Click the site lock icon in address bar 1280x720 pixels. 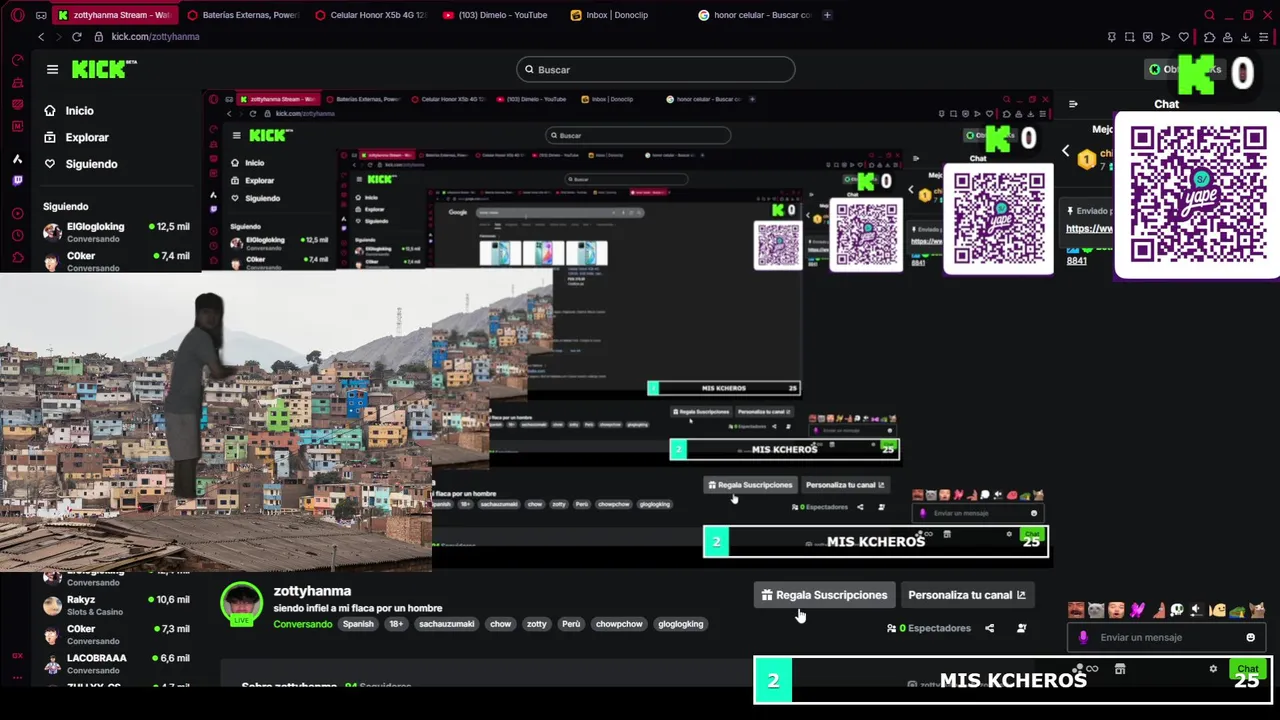tap(99, 37)
